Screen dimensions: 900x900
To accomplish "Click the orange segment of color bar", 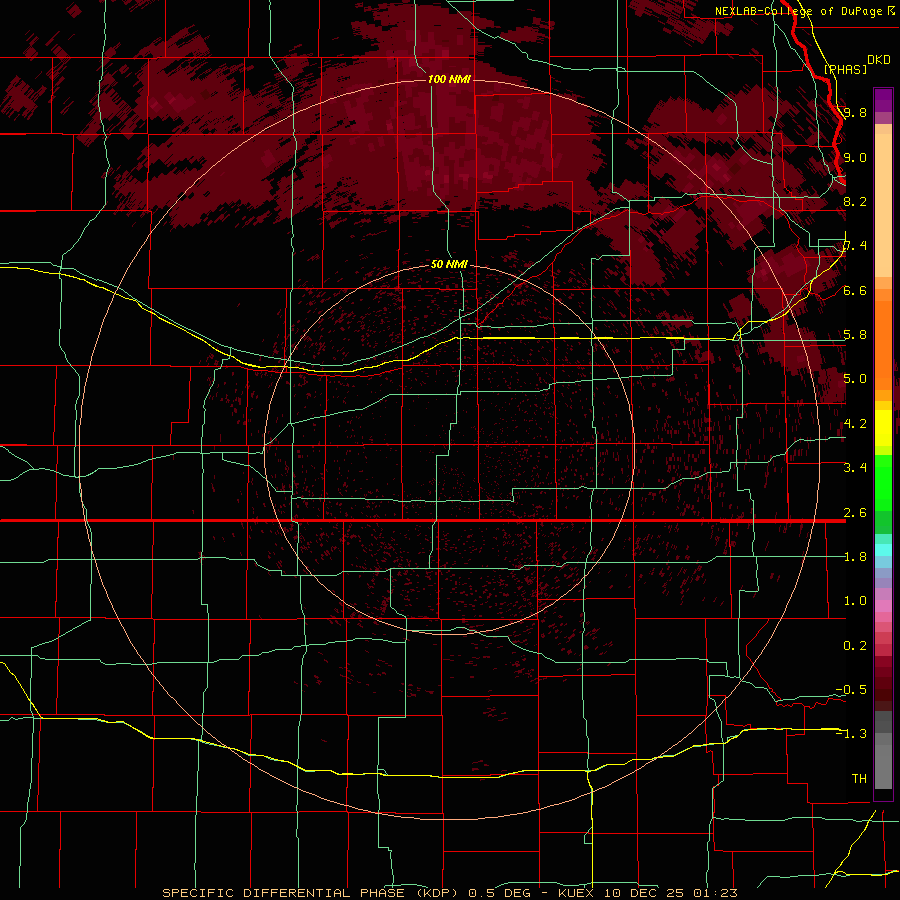I will click(883, 344).
